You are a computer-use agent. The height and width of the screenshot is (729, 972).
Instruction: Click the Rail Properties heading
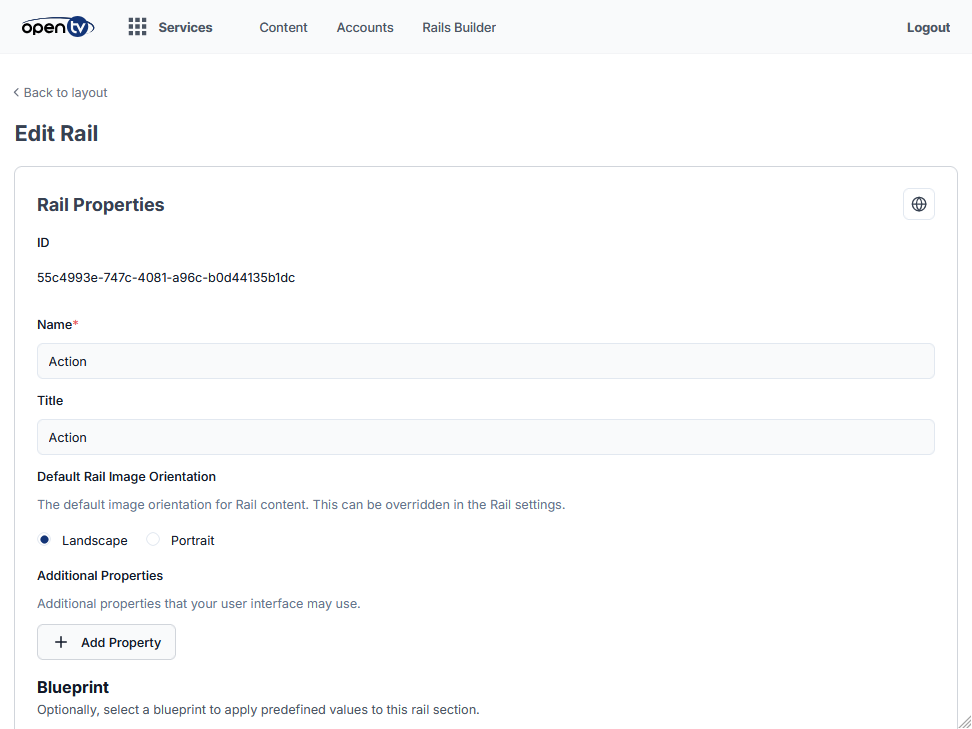point(101,205)
